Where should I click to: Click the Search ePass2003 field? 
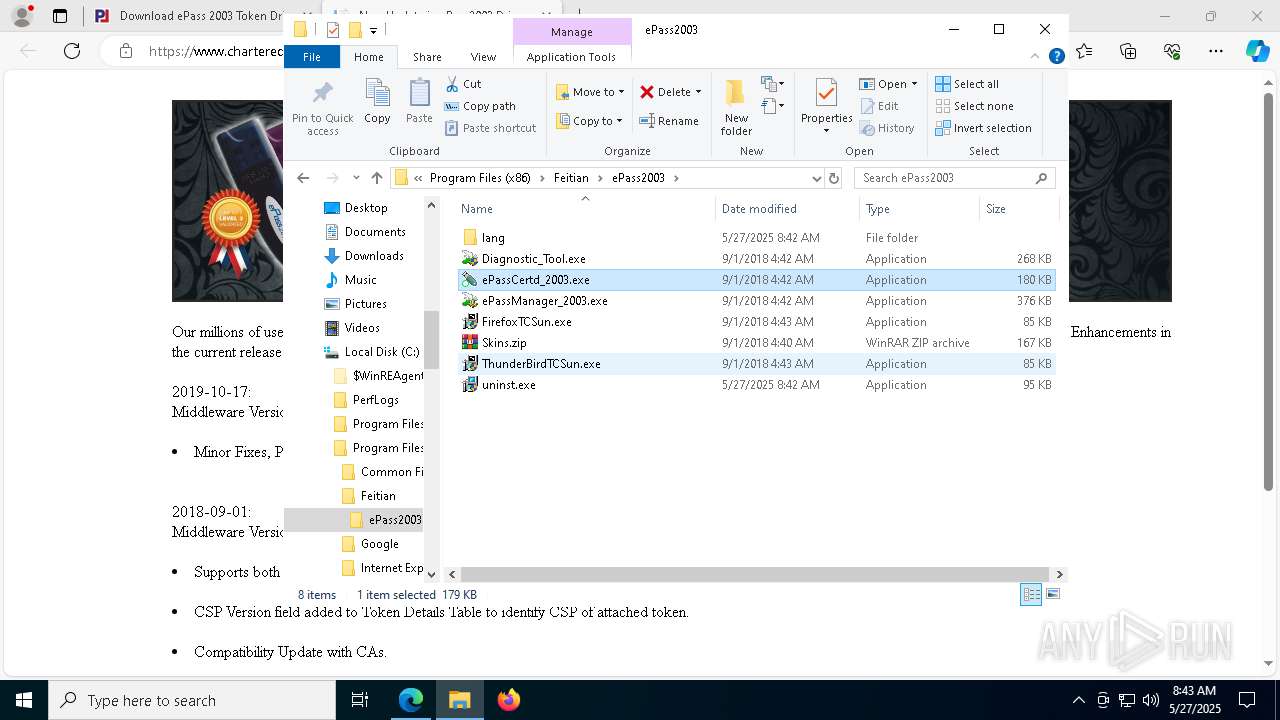coord(953,178)
